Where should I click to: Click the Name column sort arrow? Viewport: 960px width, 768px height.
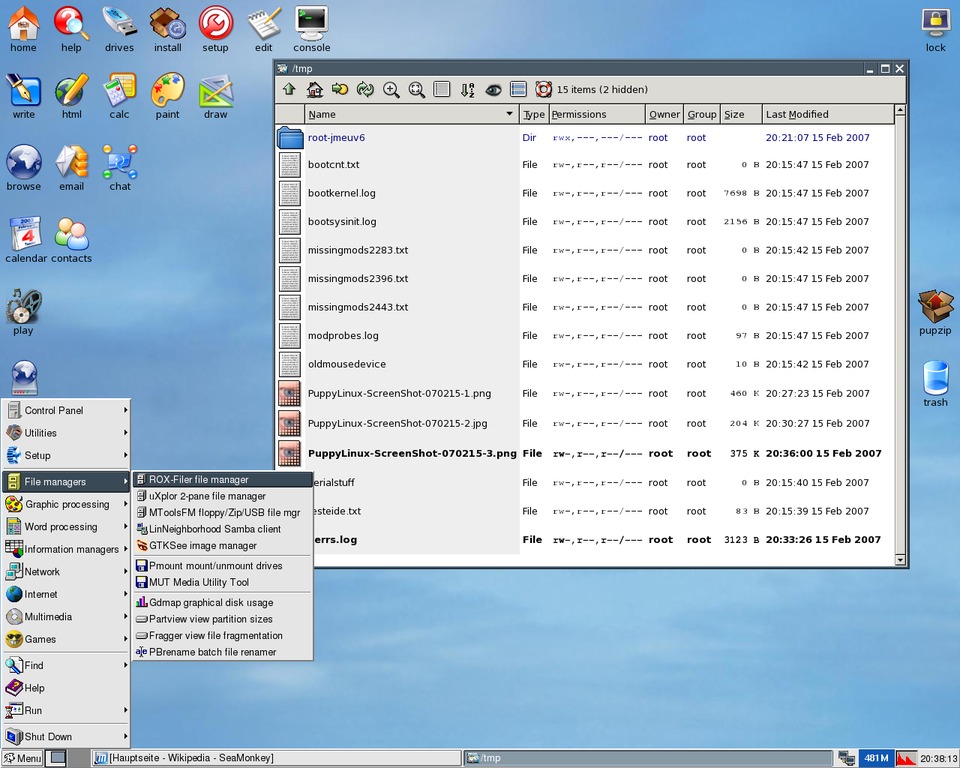510,115
